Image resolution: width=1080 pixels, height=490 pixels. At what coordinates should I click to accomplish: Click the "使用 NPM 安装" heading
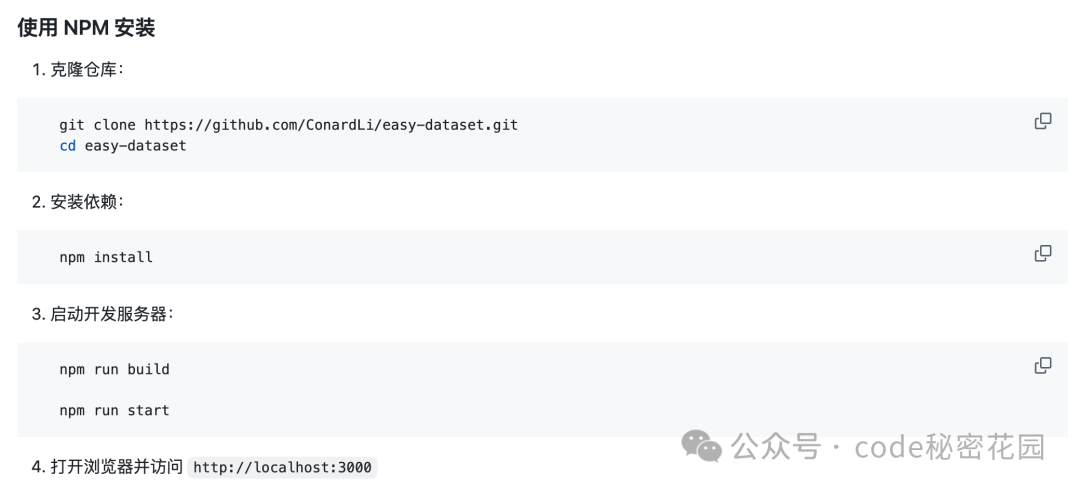pyautogui.click(x=86, y=28)
